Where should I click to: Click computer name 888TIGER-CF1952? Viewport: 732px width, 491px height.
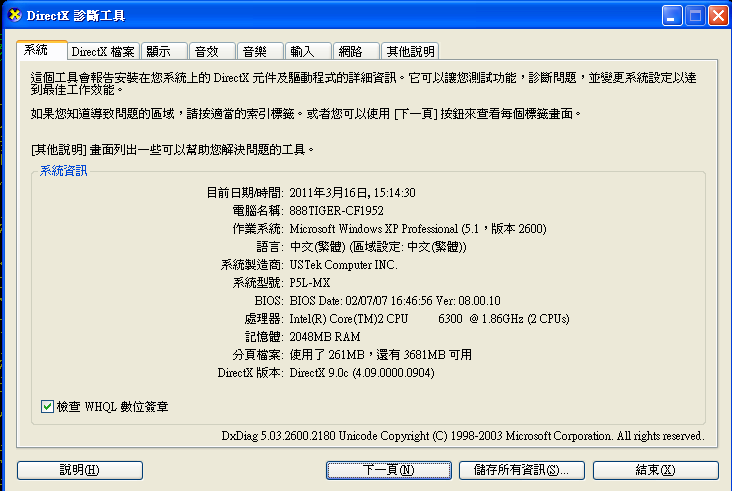tap(337, 211)
